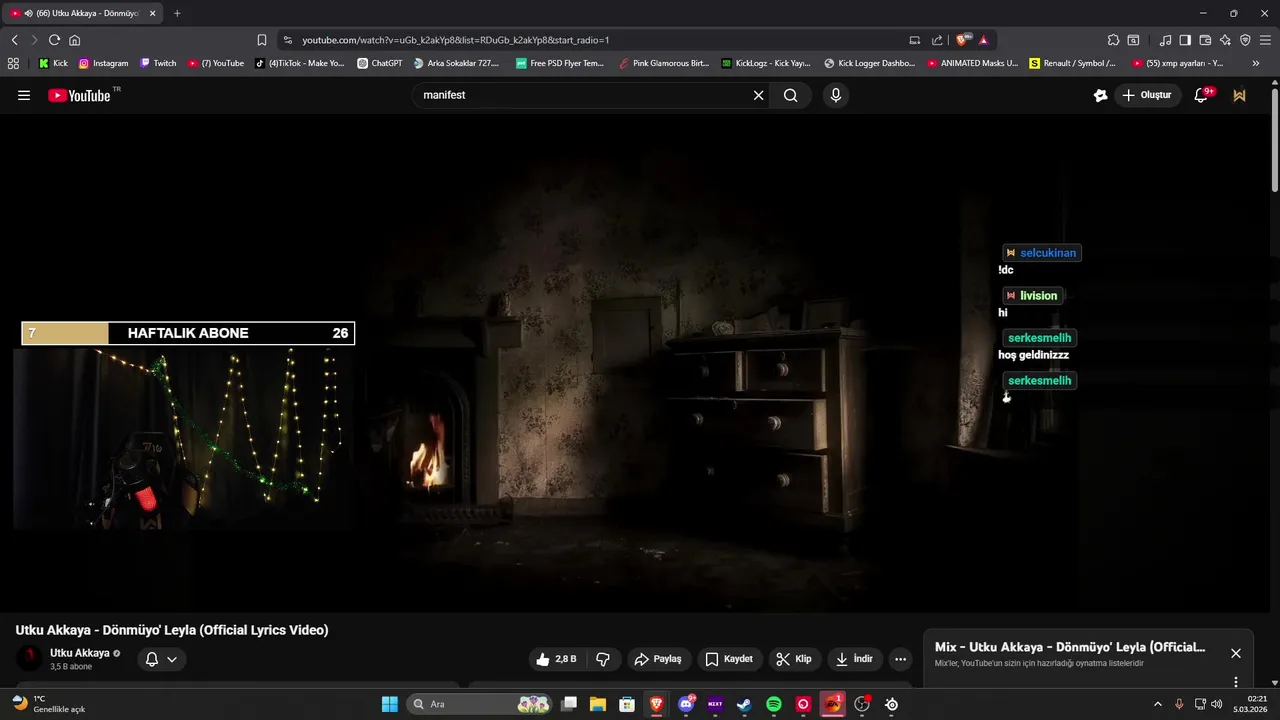The height and width of the screenshot is (720, 1280).
Task: Click the YouTube search magnifier button
Action: 791,95
